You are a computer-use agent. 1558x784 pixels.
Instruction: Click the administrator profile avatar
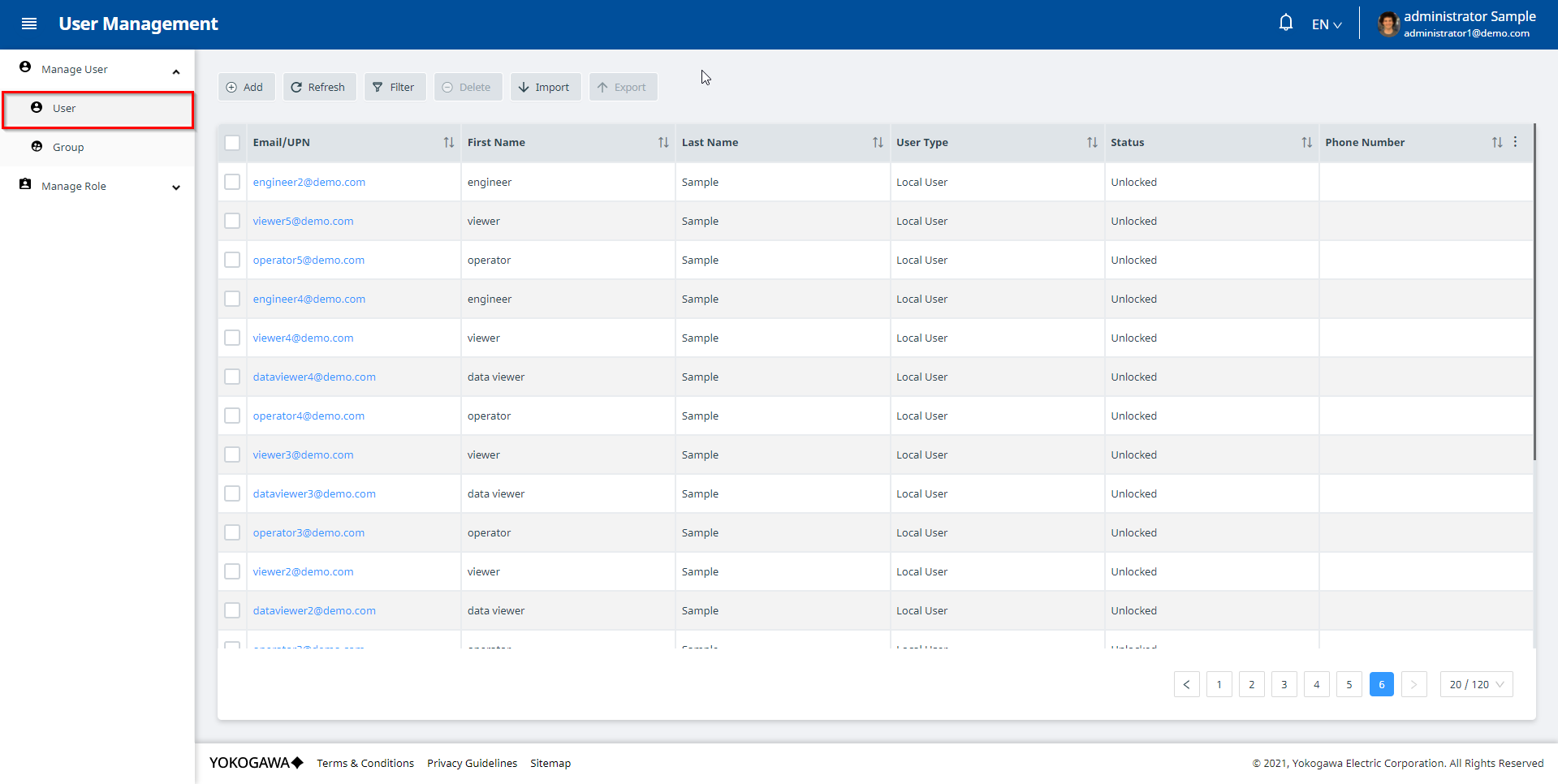tap(1388, 24)
